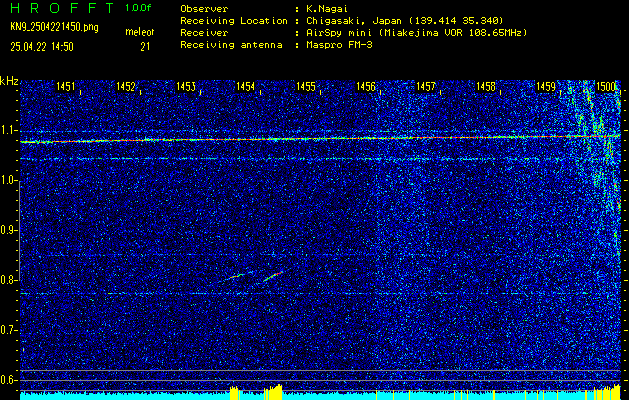
Task: Click the AirSpy mini receiver description
Action: (x=419, y=33)
